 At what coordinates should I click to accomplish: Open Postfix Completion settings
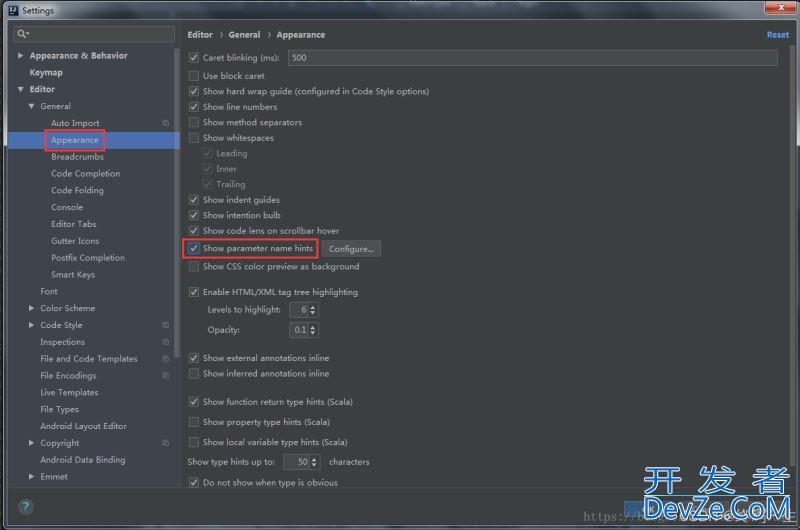coord(88,258)
